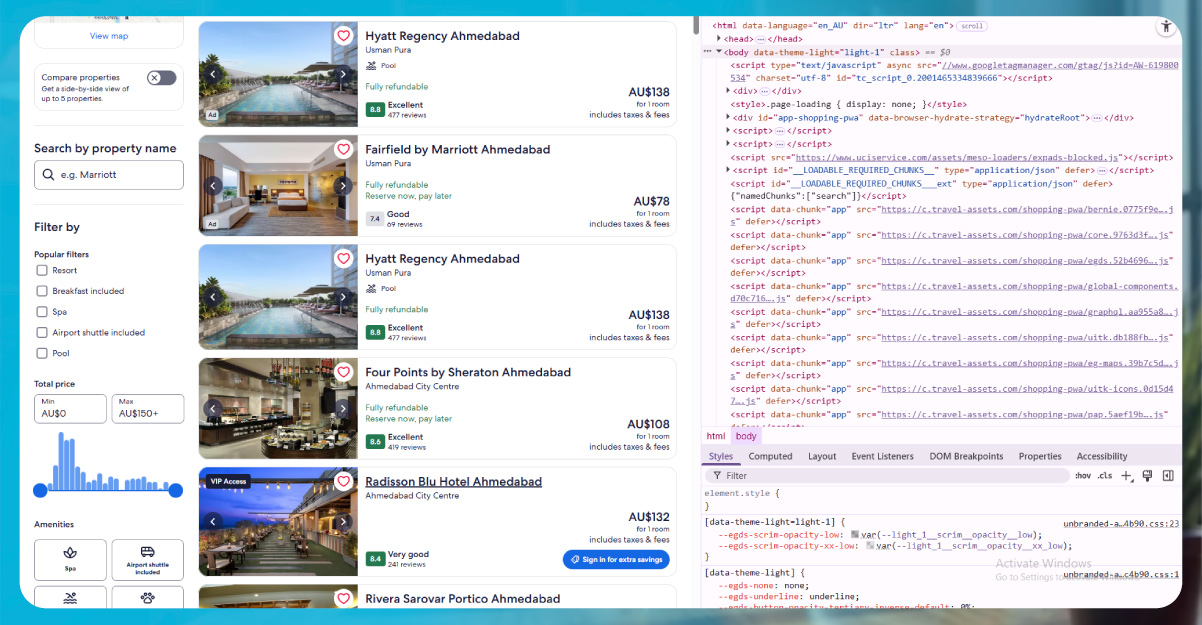Click Sign in for extra savings
Screen dimensions: 1202x625
click(615, 559)
